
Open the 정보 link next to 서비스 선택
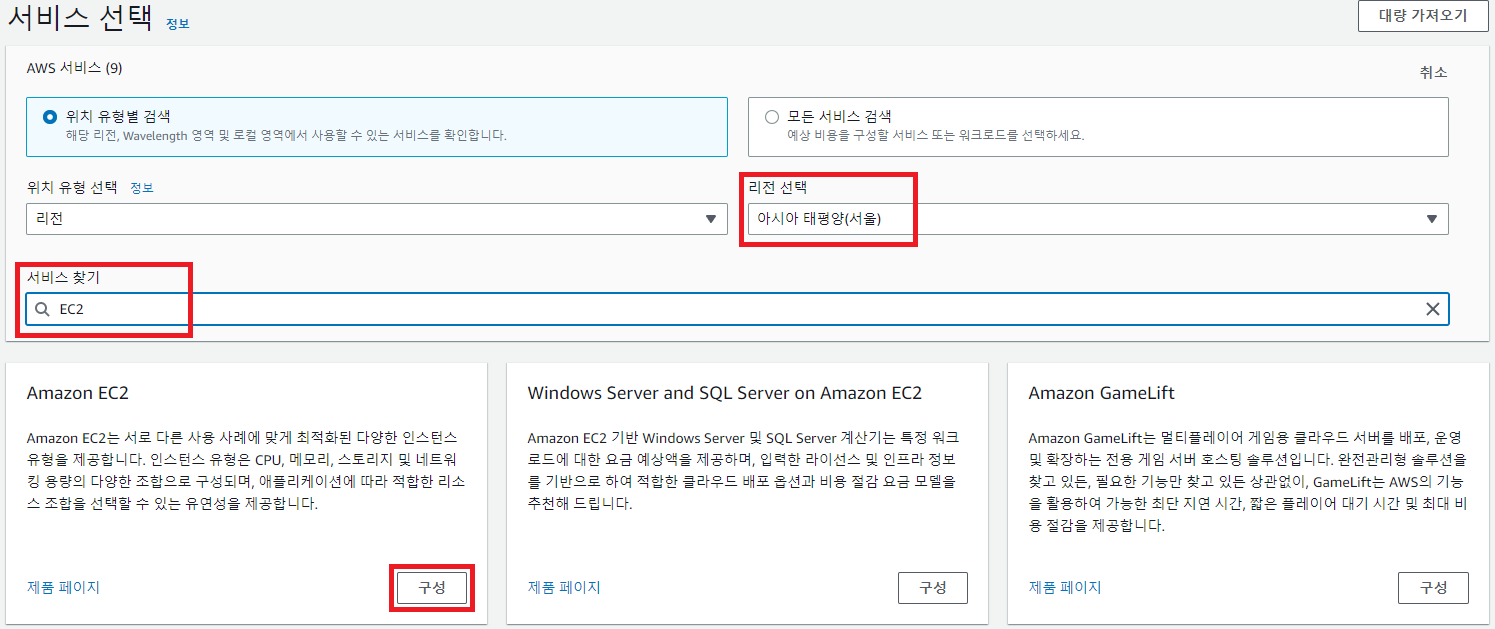point(177,23)
